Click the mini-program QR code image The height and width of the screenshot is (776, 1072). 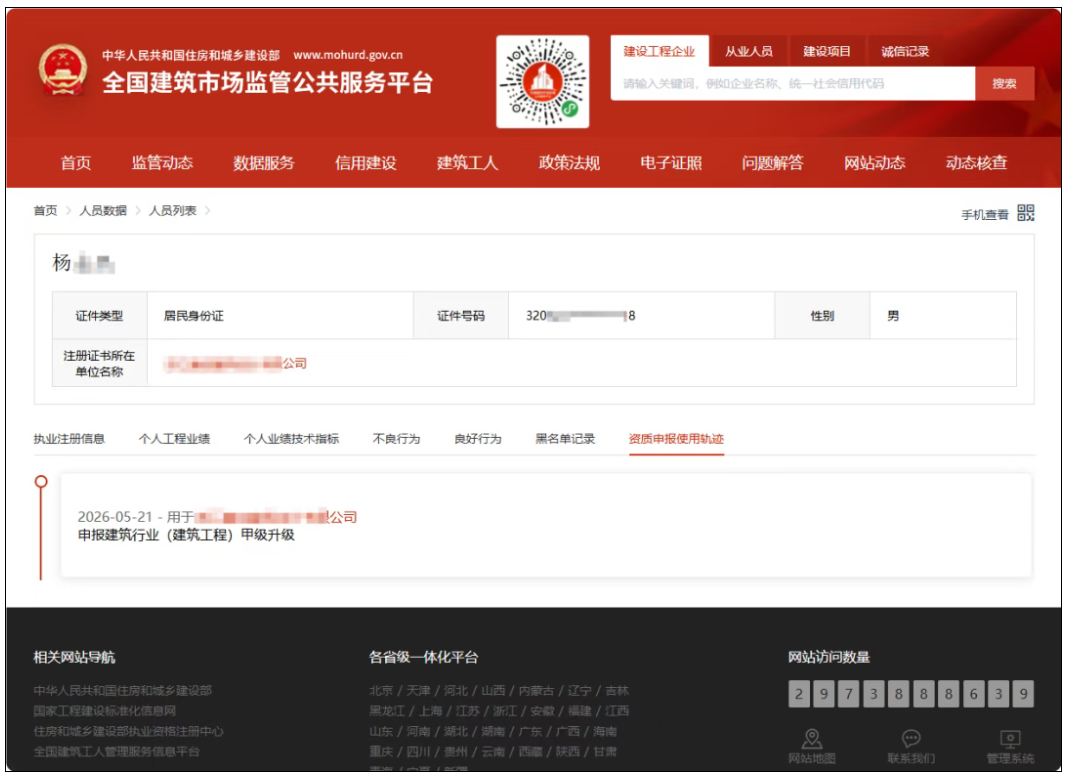point(543,82)
